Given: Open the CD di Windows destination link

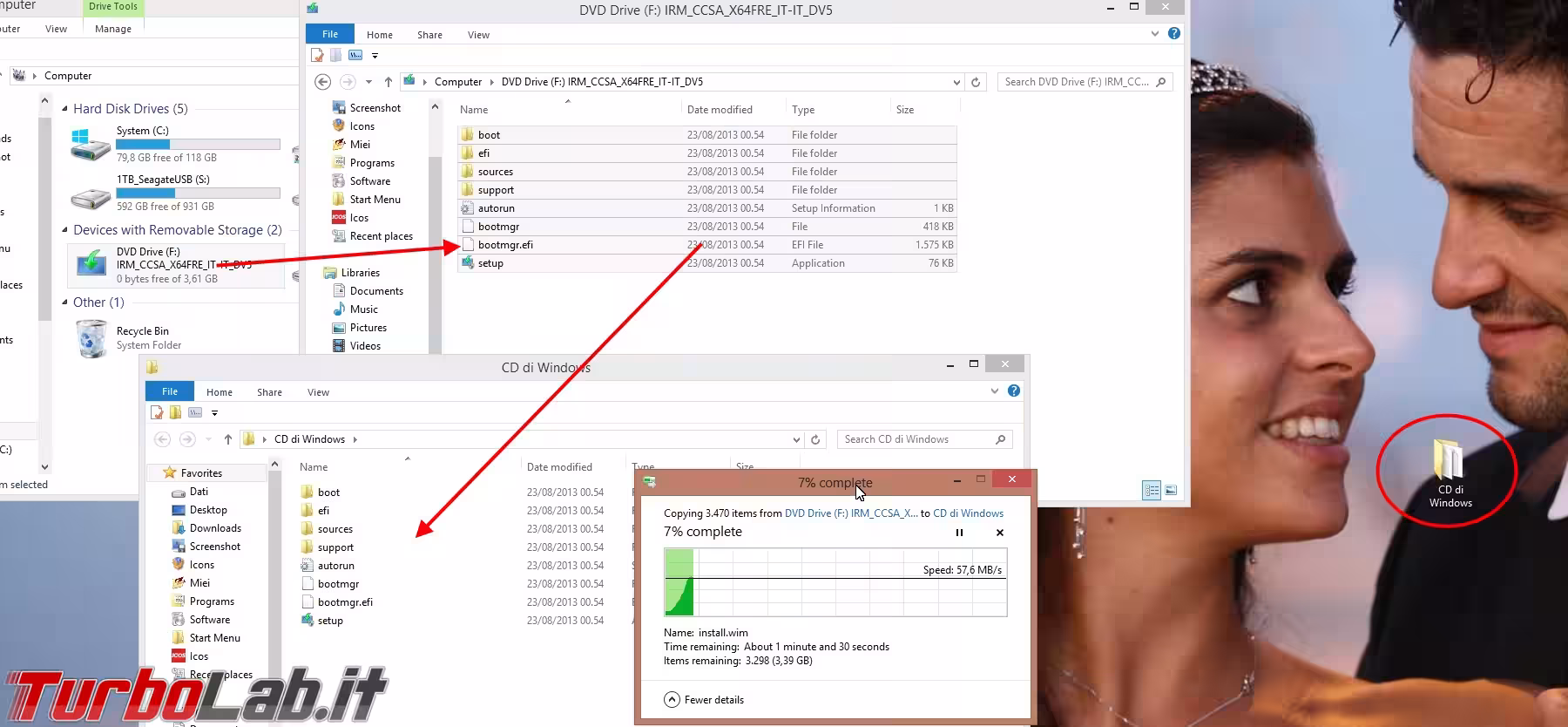Looking at the screenshot, I should click(968, 513).
